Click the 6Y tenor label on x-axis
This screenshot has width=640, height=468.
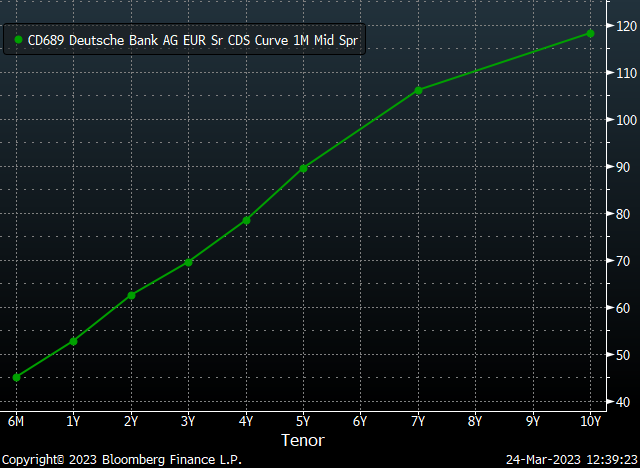[x=360, y=421]
